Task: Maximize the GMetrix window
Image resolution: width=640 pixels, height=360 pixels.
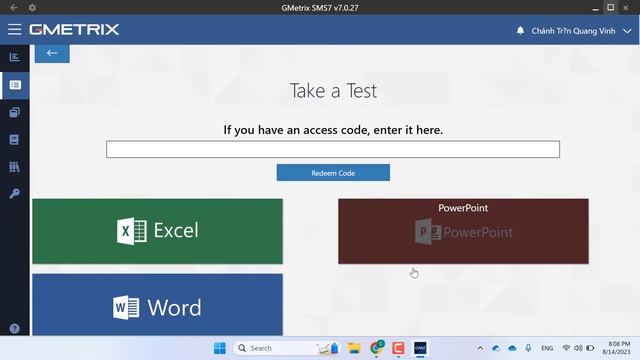Action: point(611,7)
